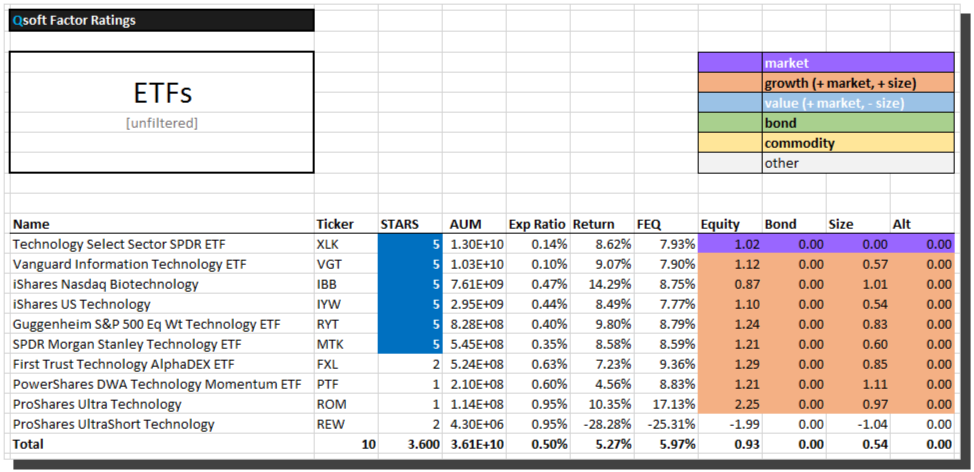Viewport: 974px width, 472px height.
Task: Click the Alt column header
Action: coord(922,224)
